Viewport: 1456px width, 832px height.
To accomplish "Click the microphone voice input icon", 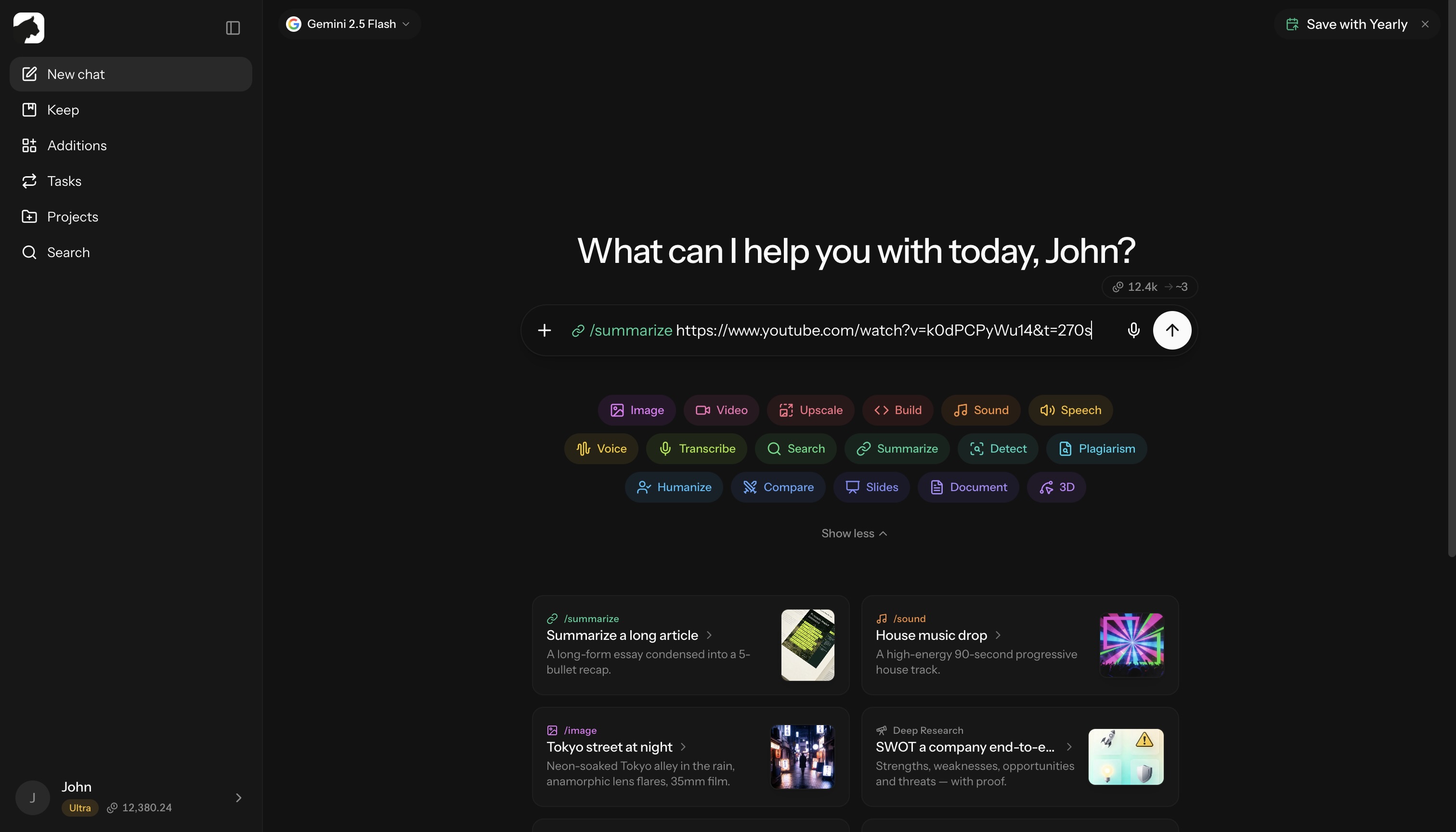I will tap(1134, 330).
